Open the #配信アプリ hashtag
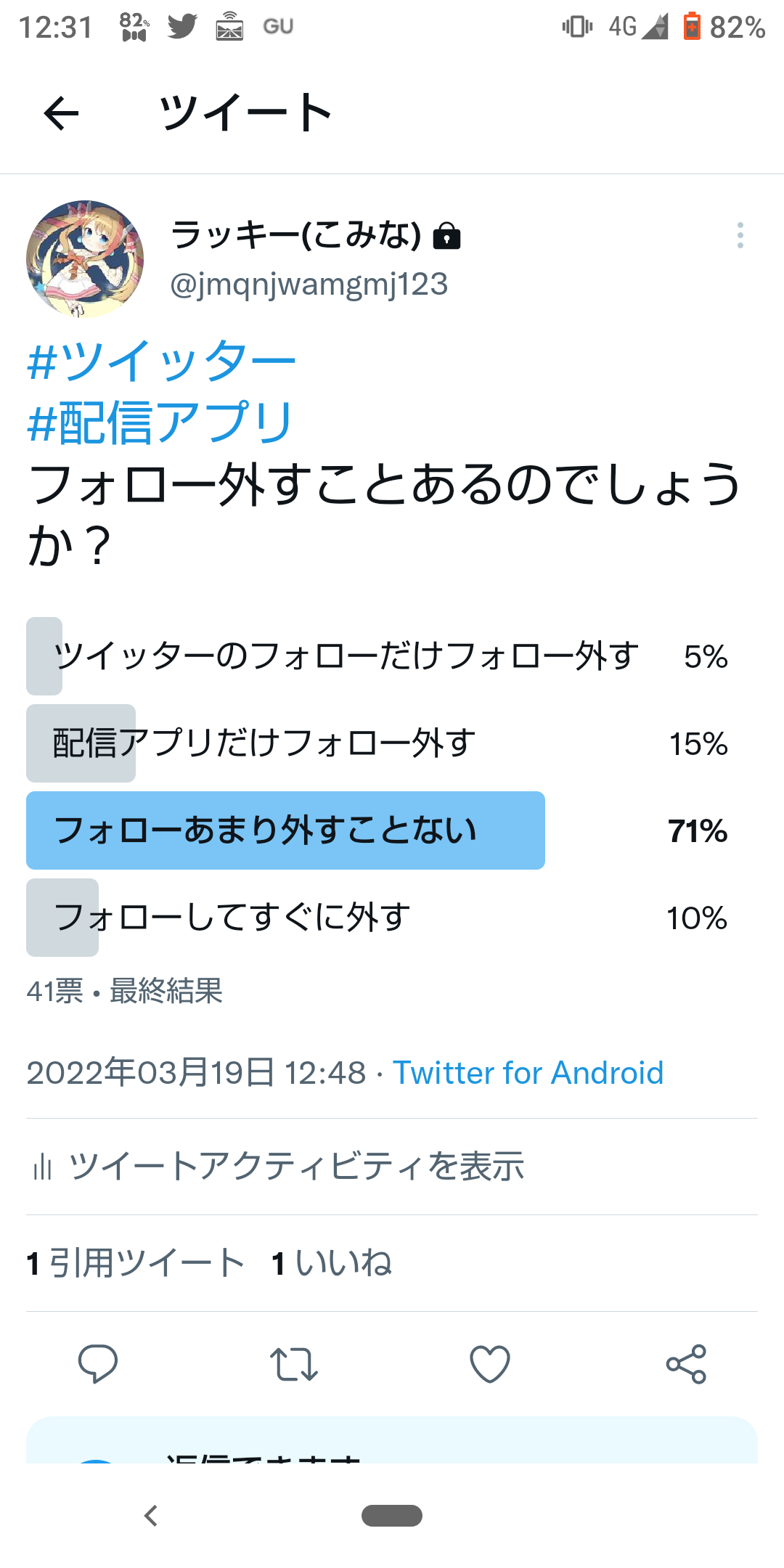The width and height of the screenshot is (784, 1568). pos(160,422)
